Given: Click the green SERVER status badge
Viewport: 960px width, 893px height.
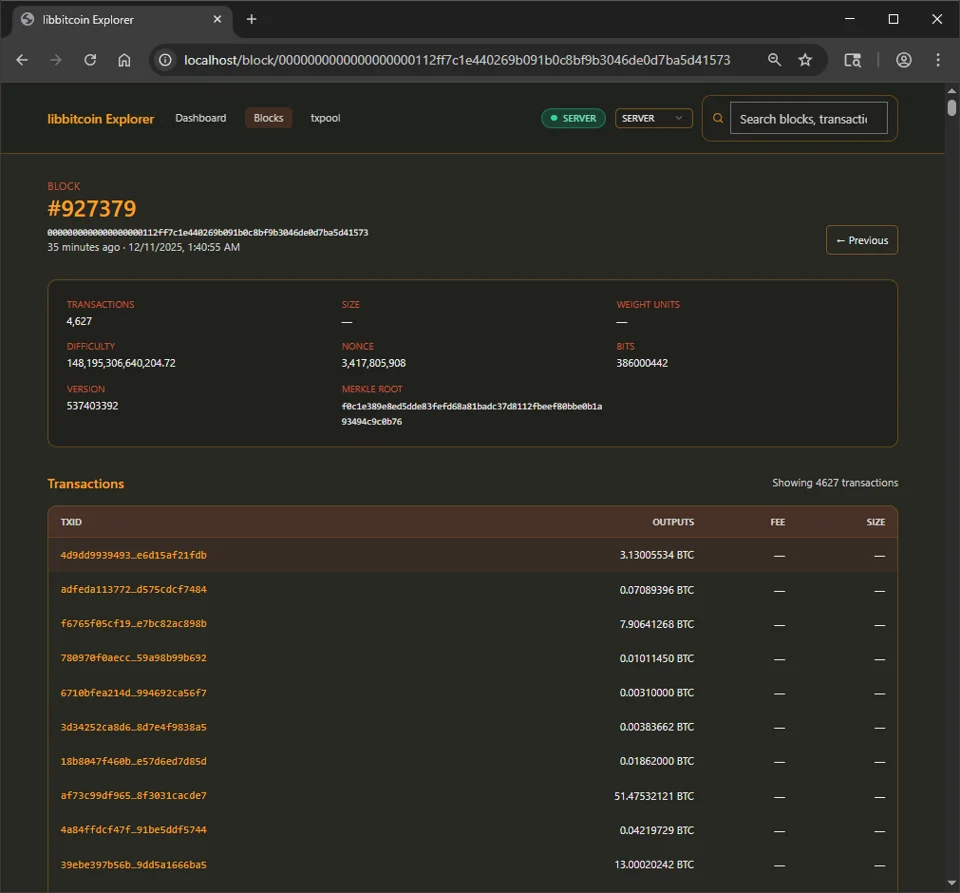Looking at the screenshot, I should [x=573, y=118].
